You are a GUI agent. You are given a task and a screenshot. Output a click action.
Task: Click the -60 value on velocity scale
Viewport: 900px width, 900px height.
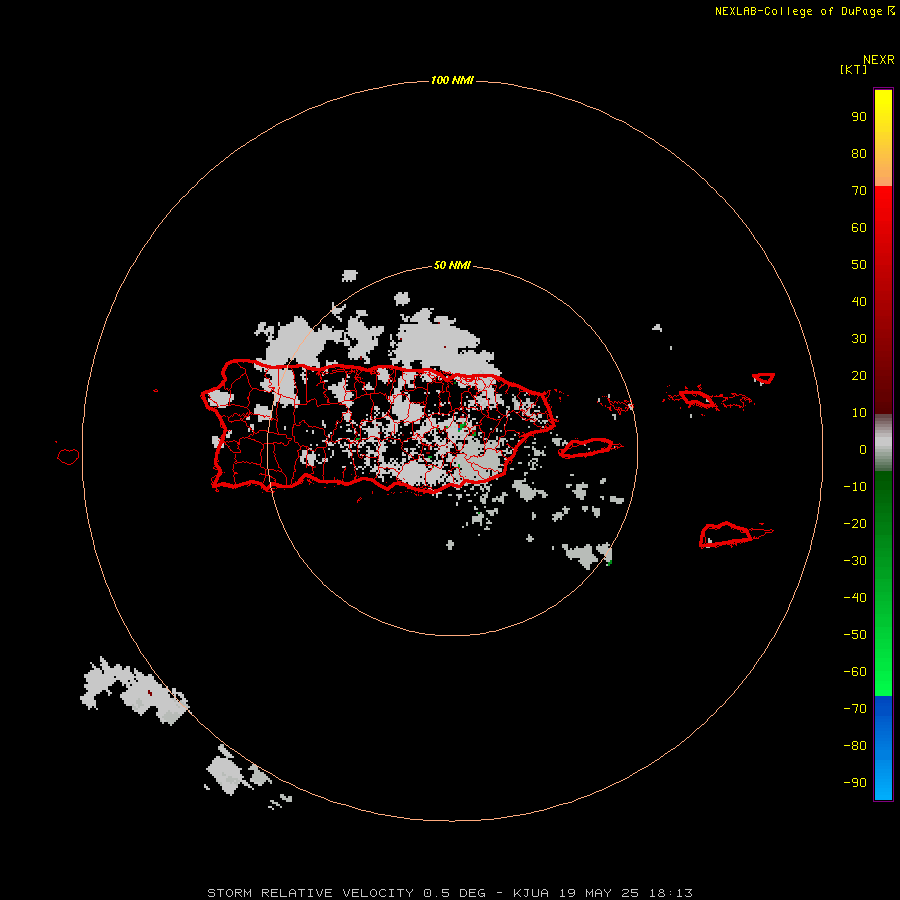pos(855,672)
